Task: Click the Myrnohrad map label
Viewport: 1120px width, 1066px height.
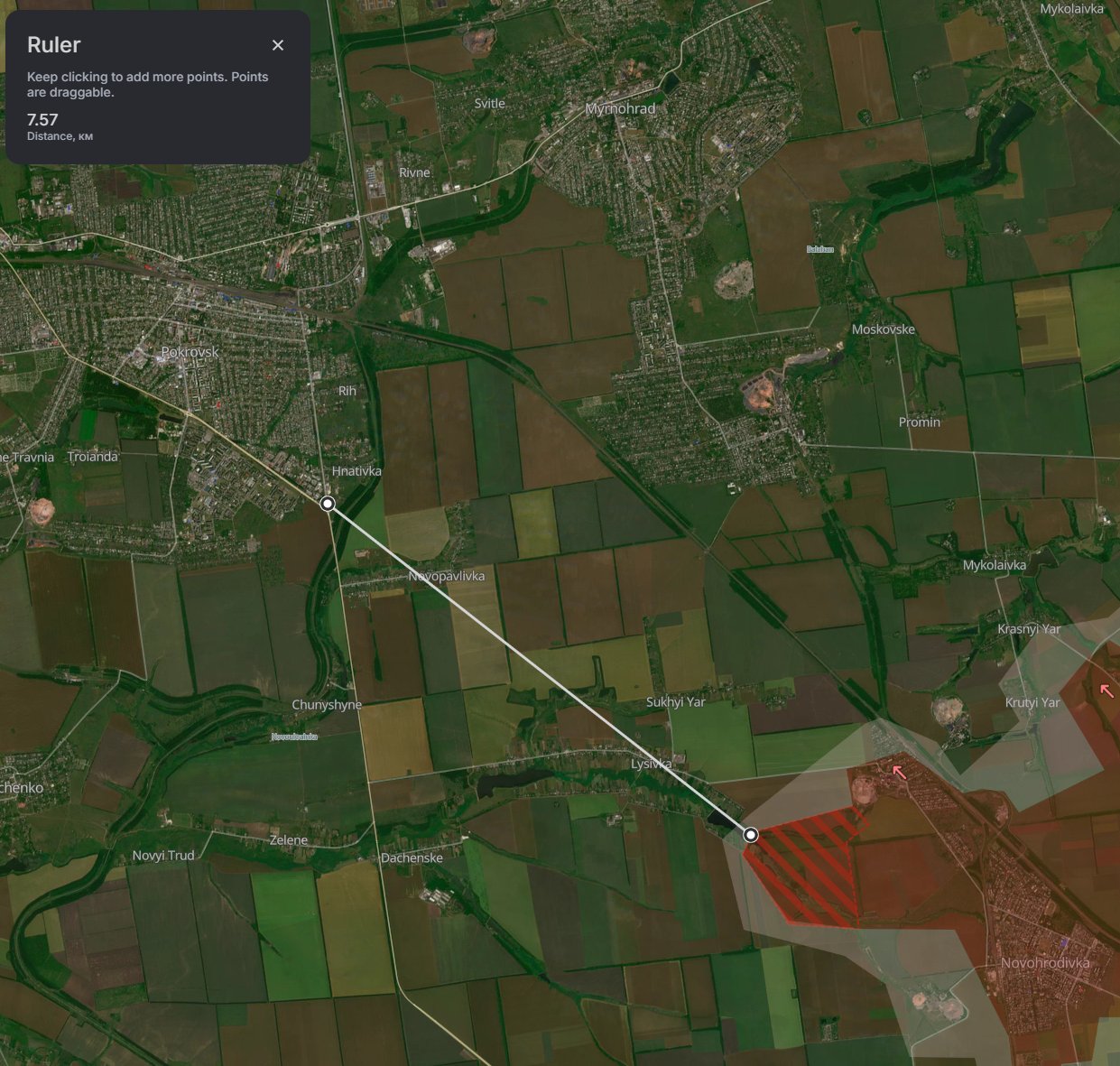Action: pos(620,108)
